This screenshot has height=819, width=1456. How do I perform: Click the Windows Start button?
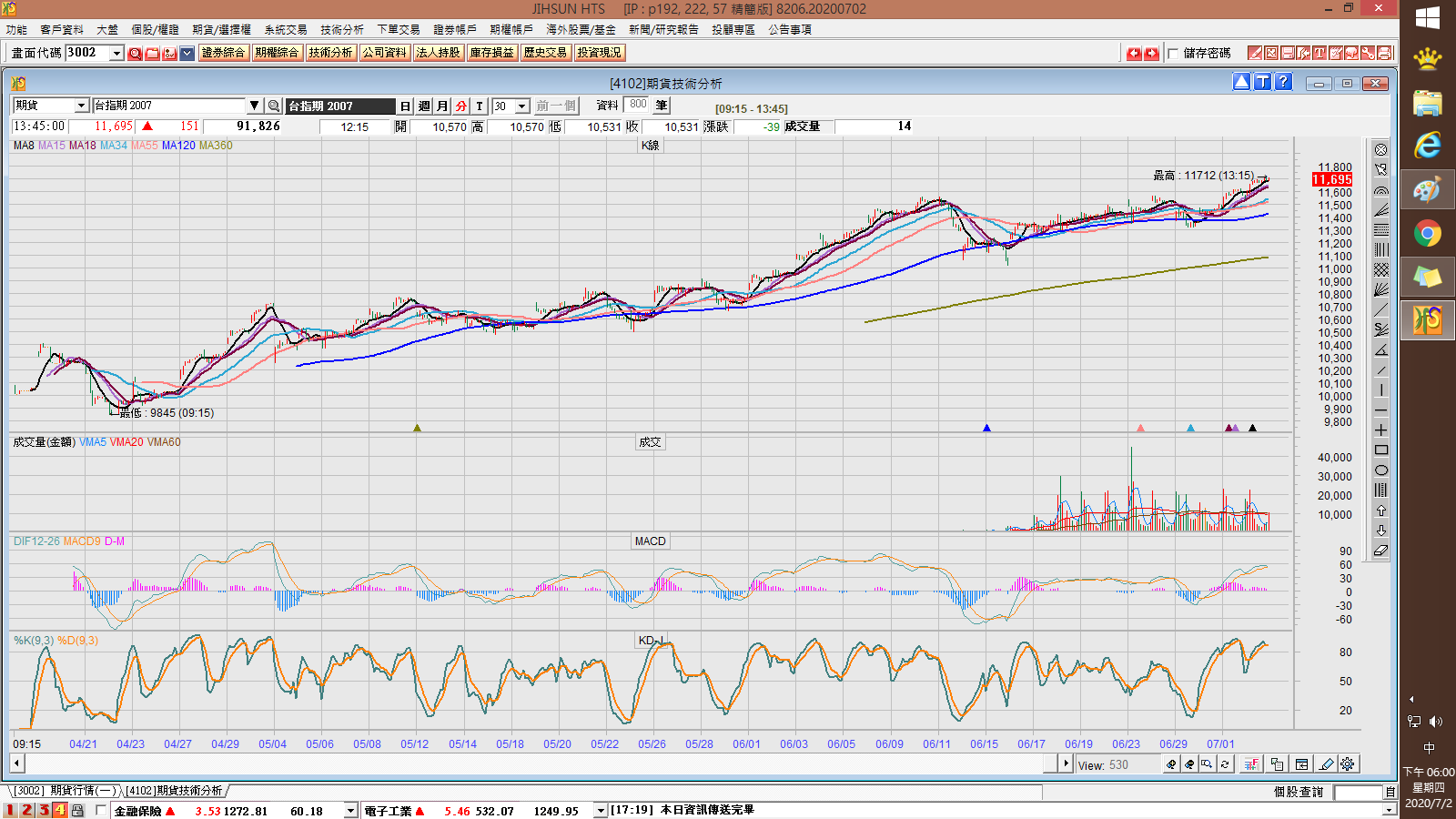(1427, 17)
